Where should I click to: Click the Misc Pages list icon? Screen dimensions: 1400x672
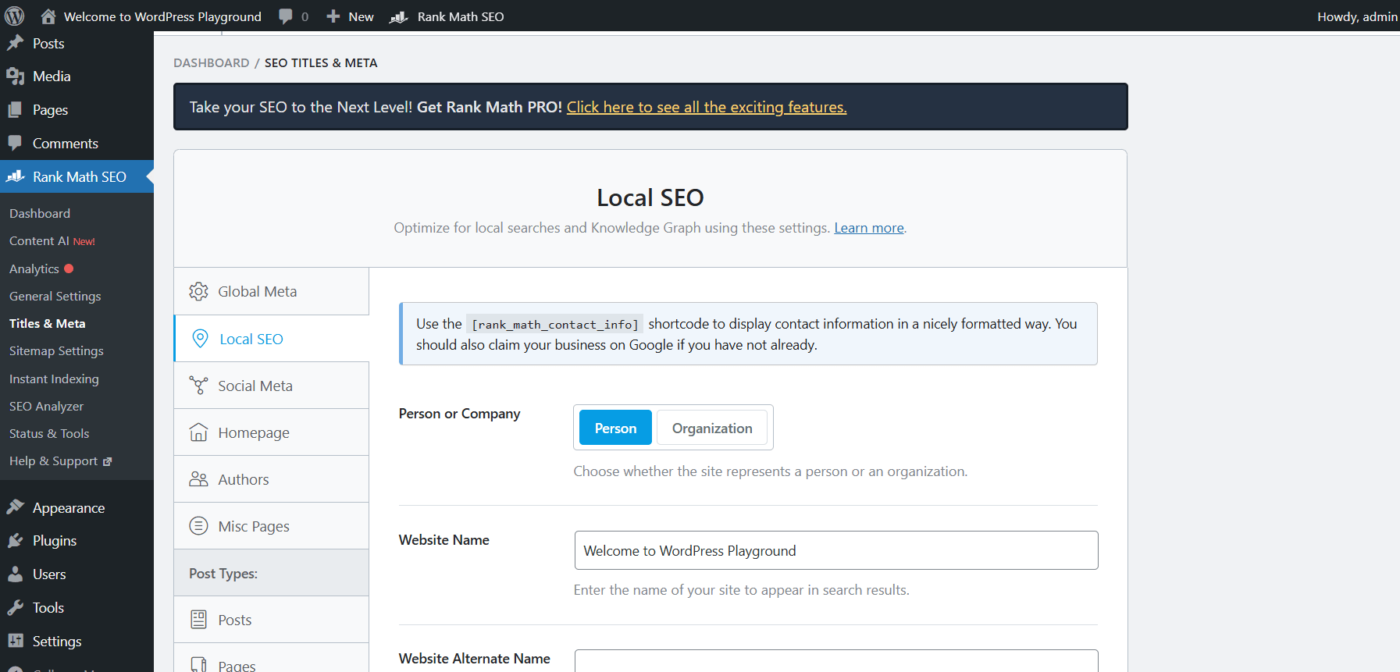point(199,527)
